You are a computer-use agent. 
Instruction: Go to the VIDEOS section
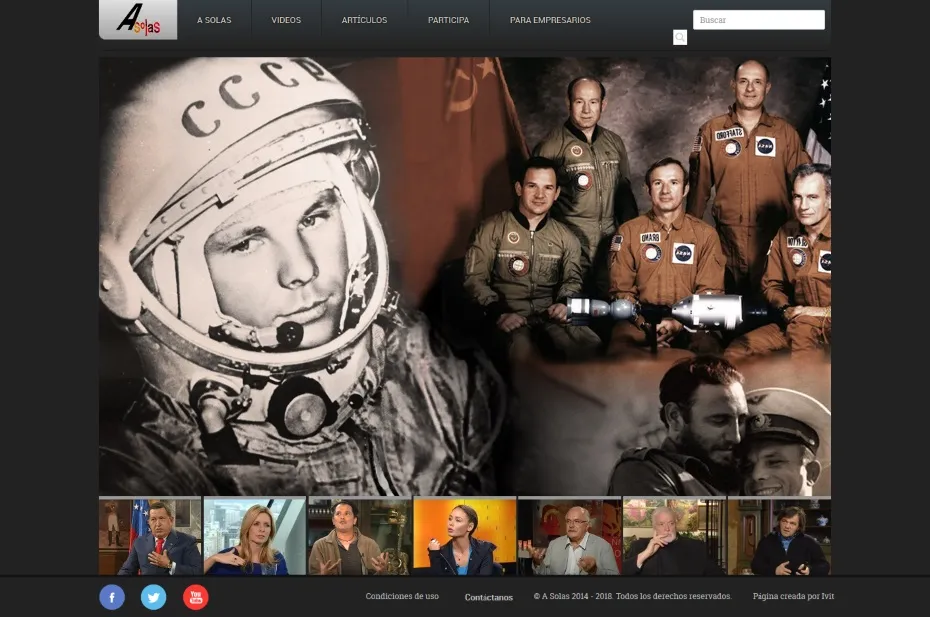[286, 20]
